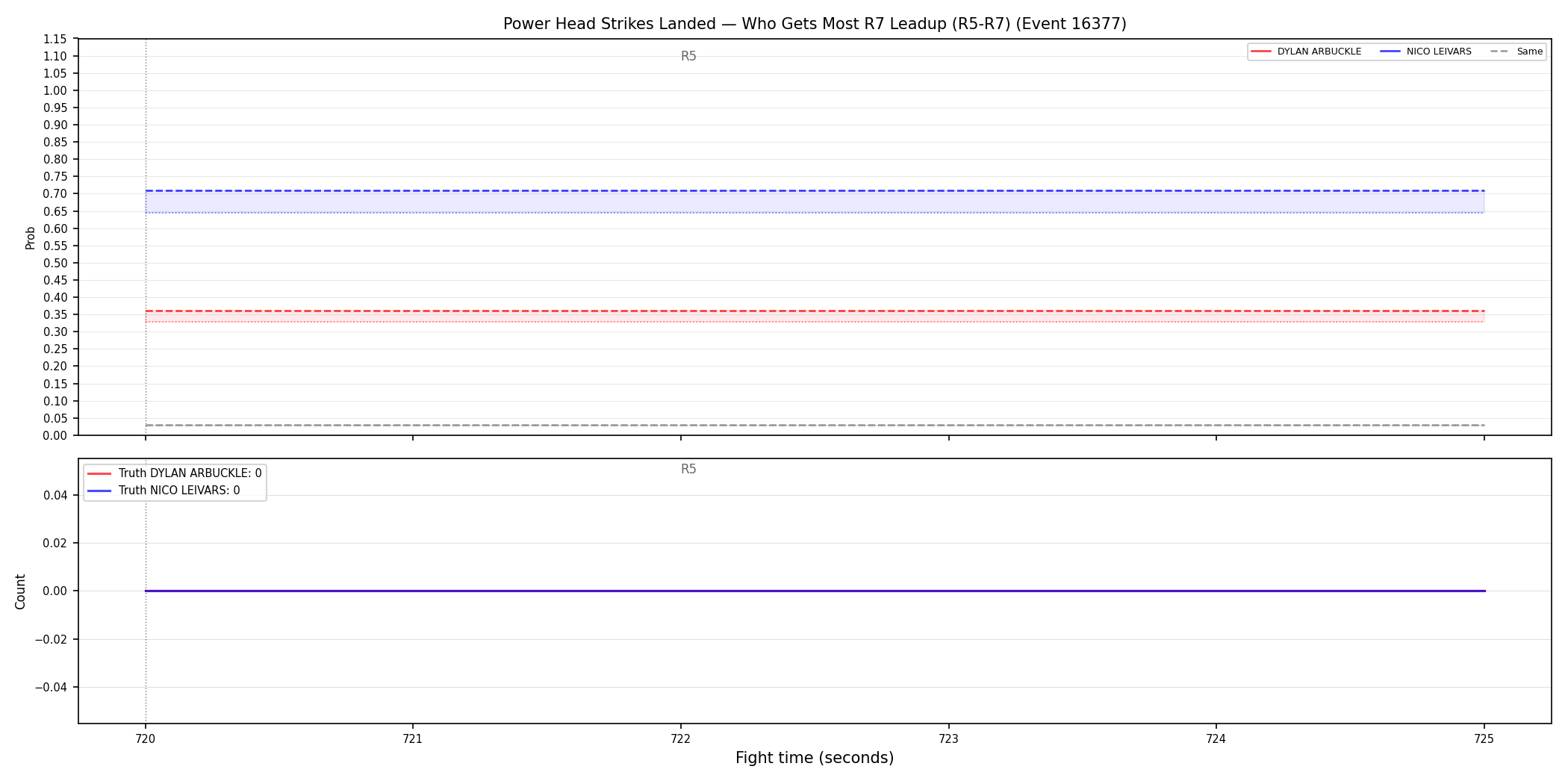This screenshot has height=784, width=1568.
Task: Click the 0.50 y-axis tick label
Action: tap(55, 263)
